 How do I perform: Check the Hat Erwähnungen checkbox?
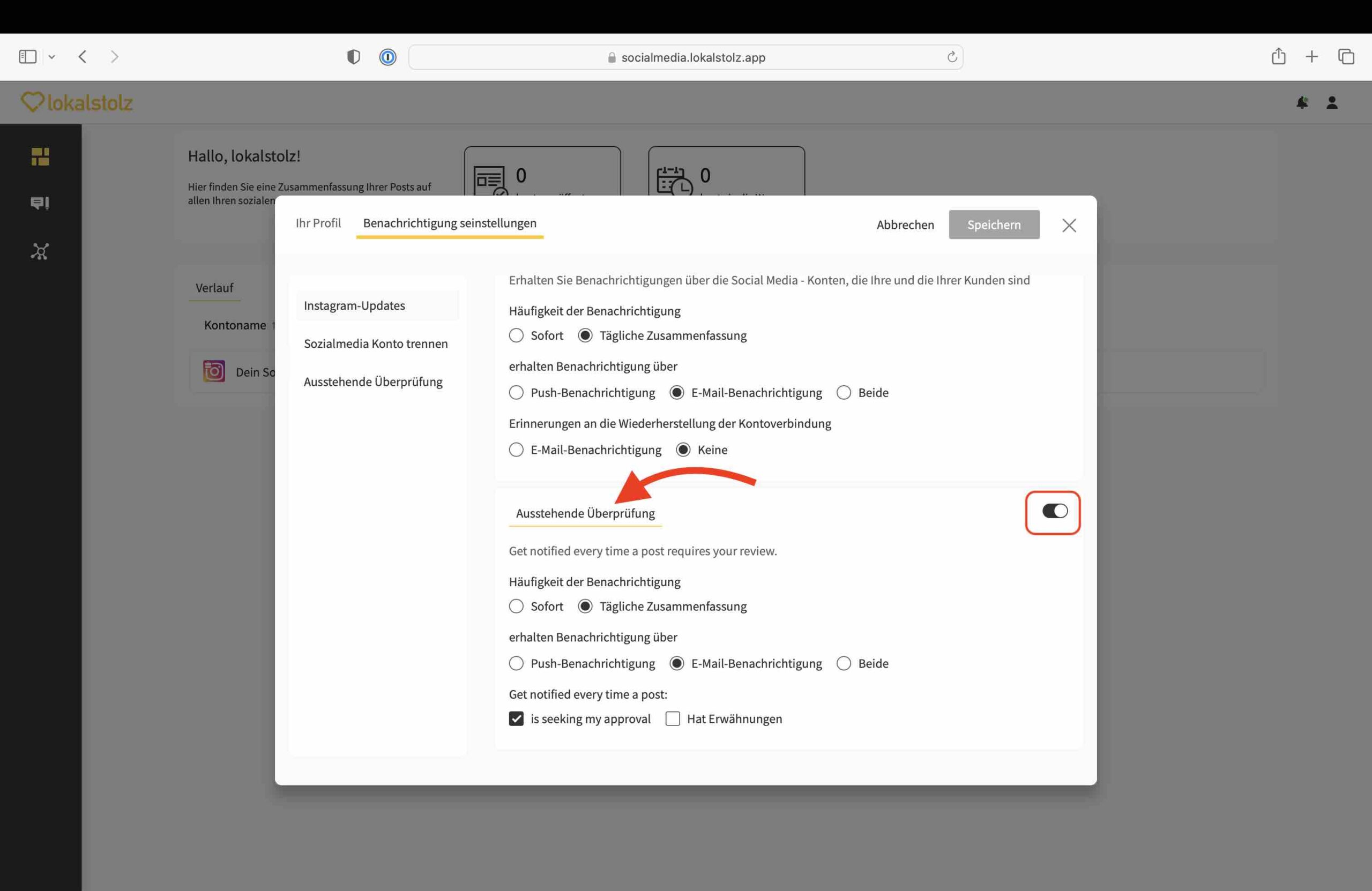pos(672,718)
